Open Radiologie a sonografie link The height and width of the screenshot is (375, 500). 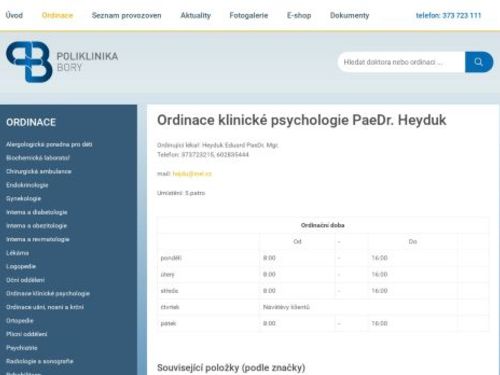(40, 361)
